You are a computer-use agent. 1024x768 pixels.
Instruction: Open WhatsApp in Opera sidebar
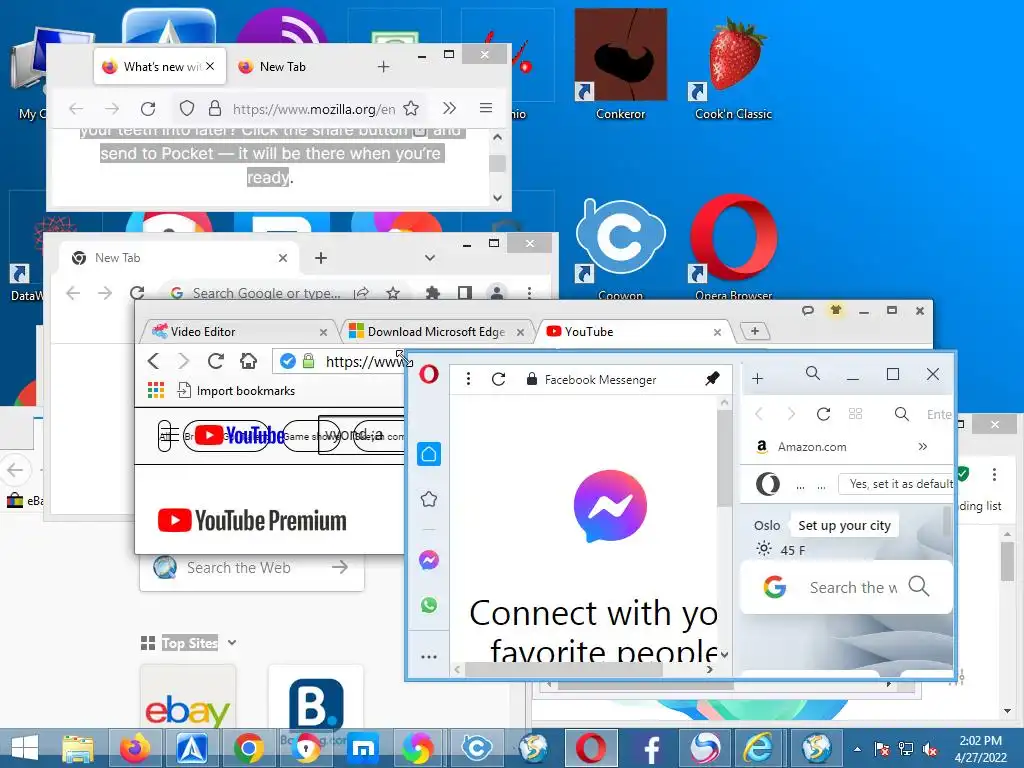pos(429,605)
